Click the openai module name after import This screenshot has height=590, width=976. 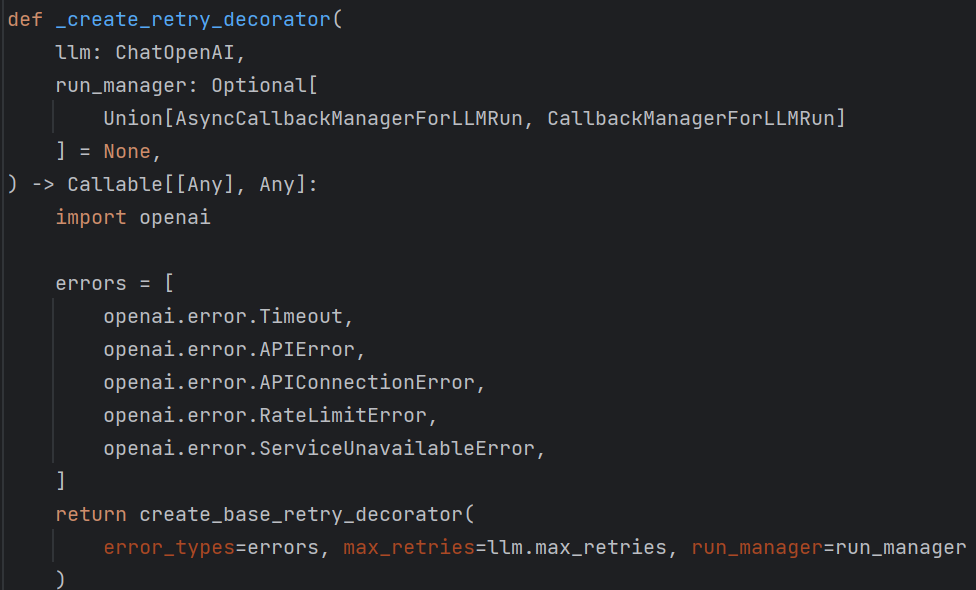175,217
